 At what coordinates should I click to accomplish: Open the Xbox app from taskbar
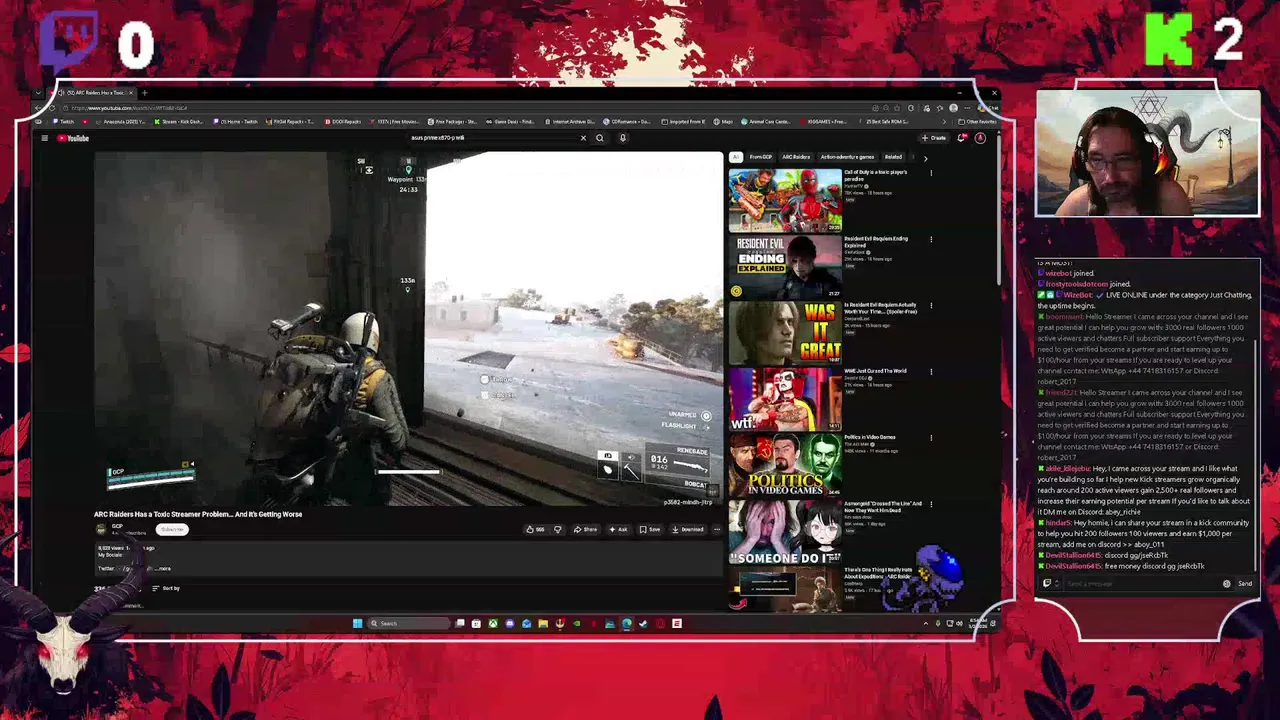pyautogui.click(x=493, y=623)
